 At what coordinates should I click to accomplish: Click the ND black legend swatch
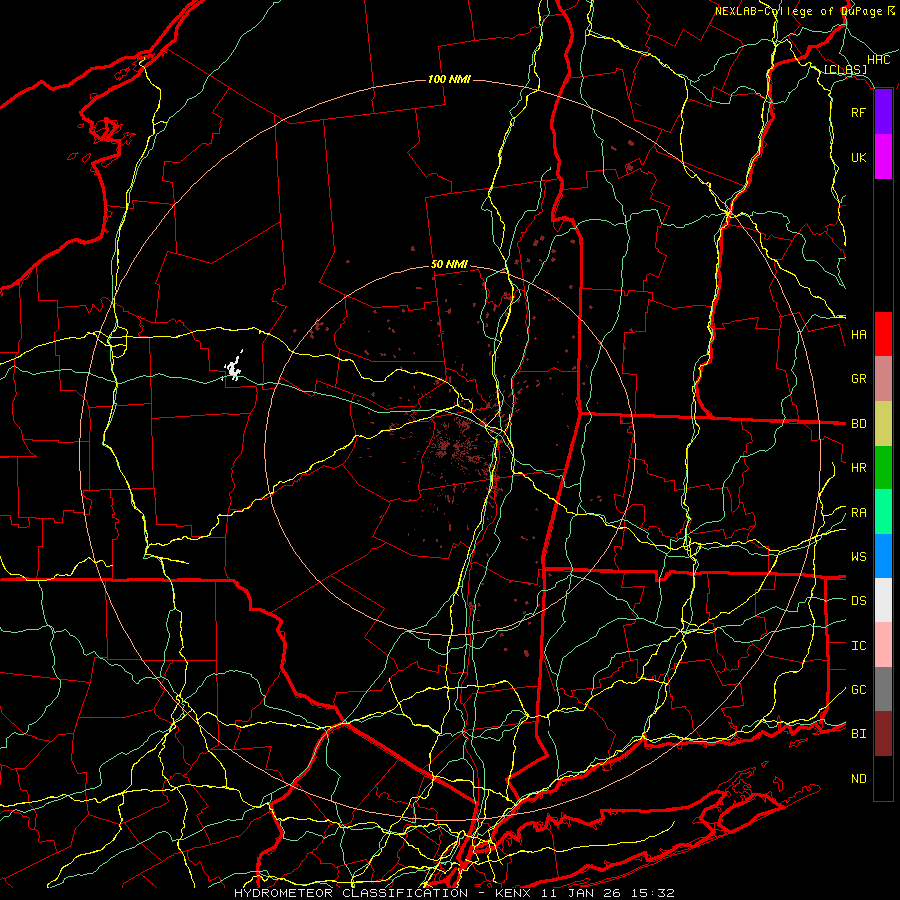tap(883, 778)
